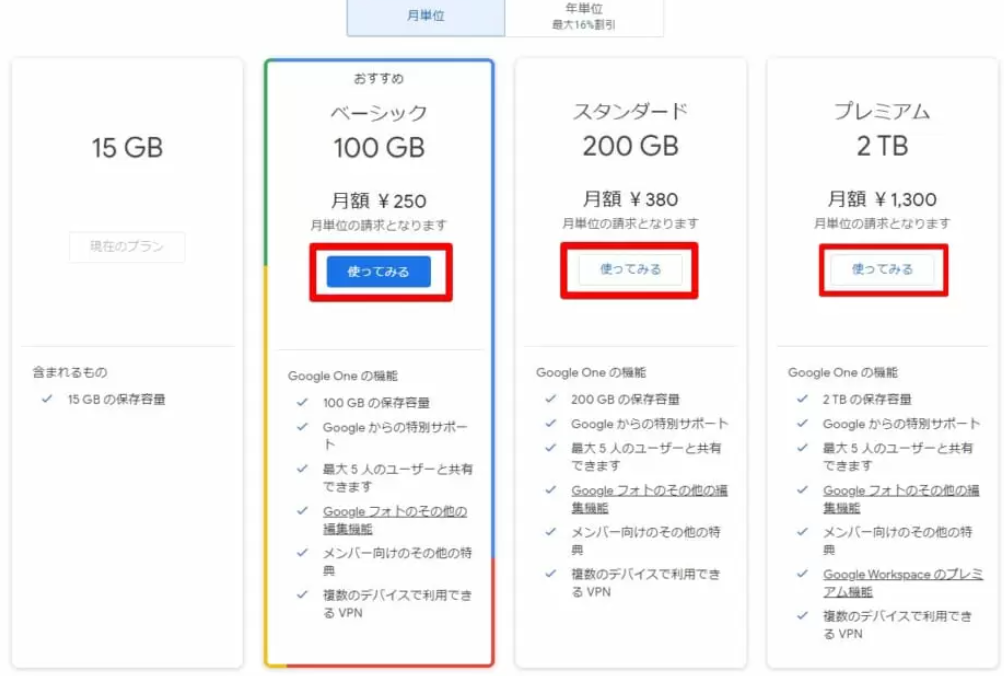Click the 月額 ¥1,300 price
Screen dimensions: 1004x676
pyautogui.click(x=882, y=199)
